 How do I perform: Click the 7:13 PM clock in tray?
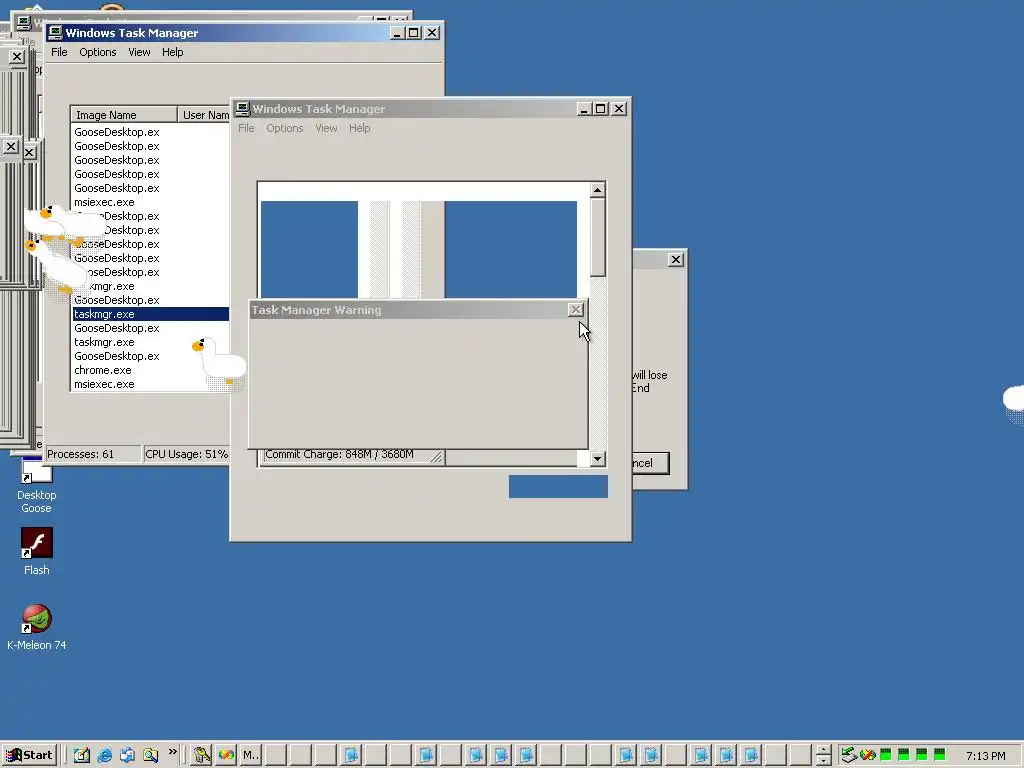[985, 756]
